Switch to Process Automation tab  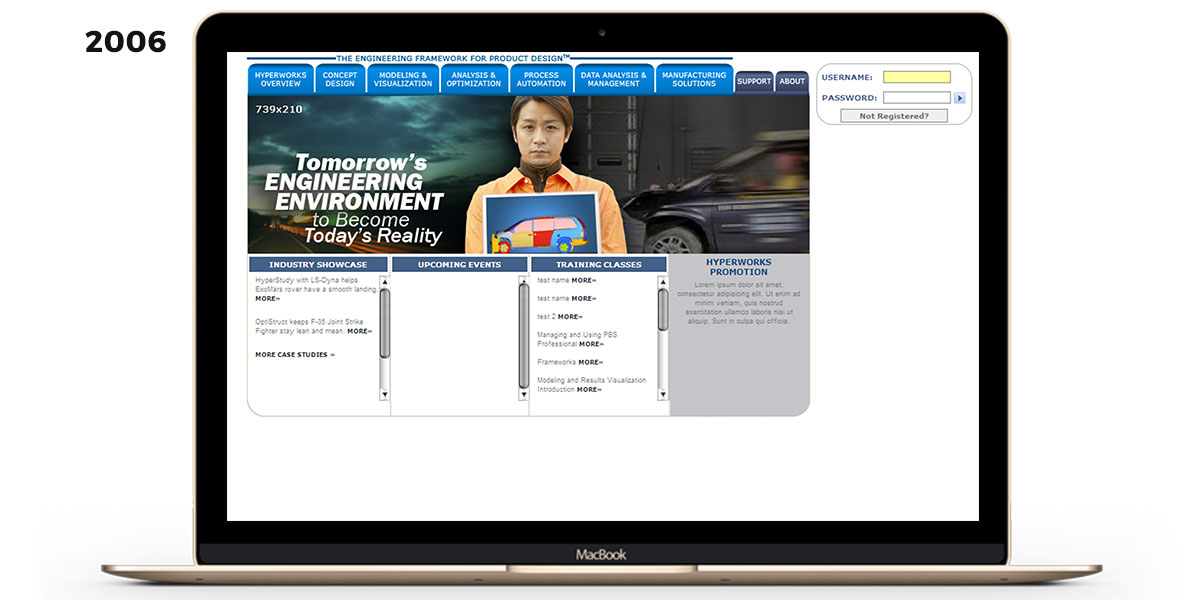point(541,79)
